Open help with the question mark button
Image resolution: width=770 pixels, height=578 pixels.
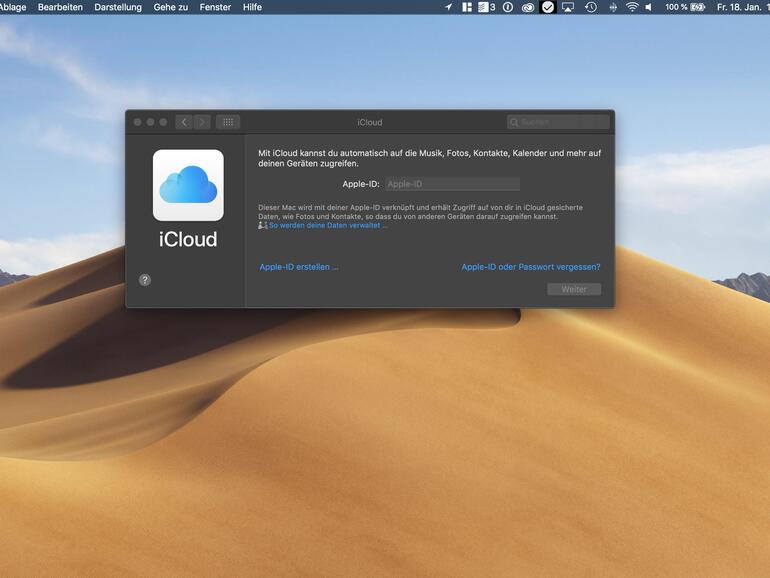pyautogui.click(x=145, y=280)
